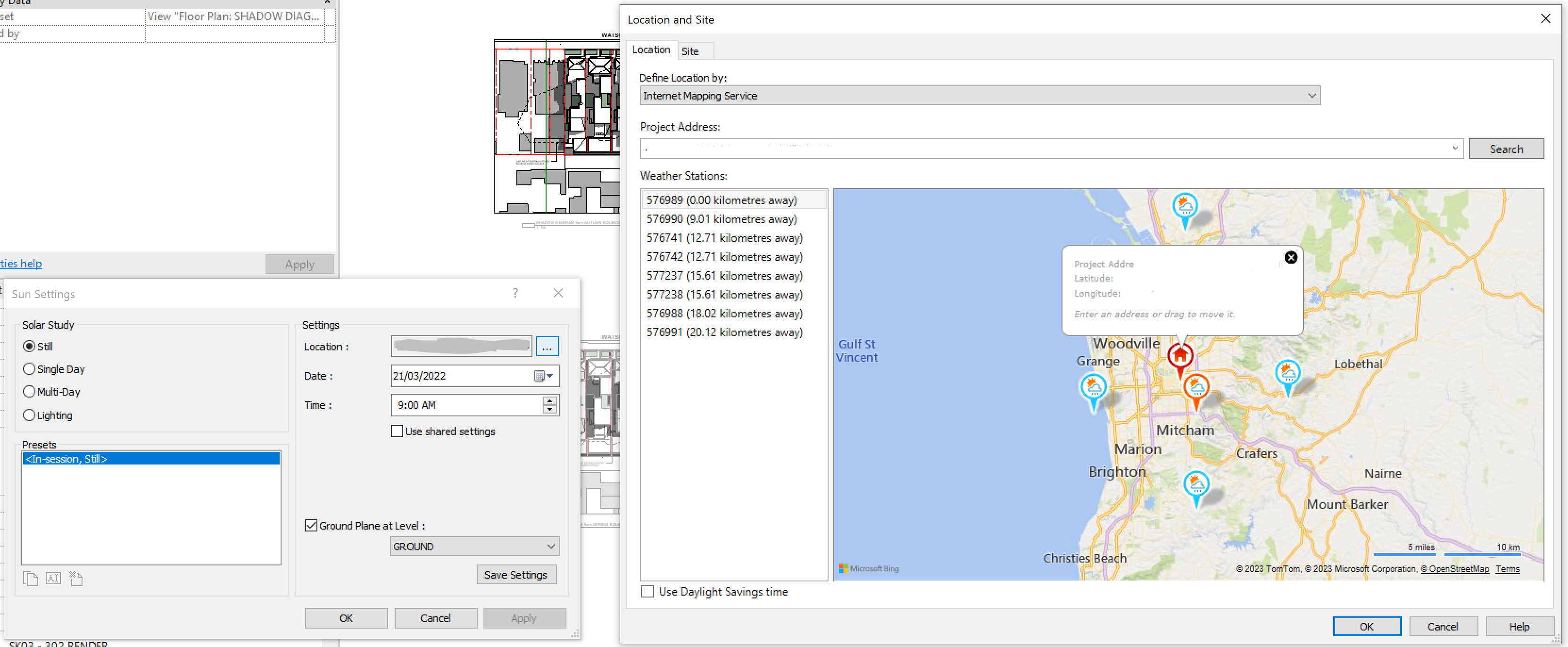
Task: Click the delete preset icon
Action: (76, 578)
